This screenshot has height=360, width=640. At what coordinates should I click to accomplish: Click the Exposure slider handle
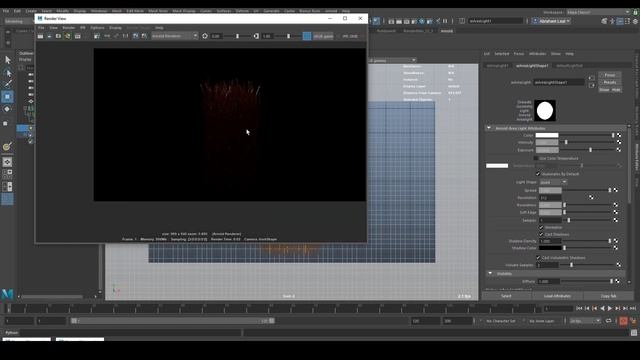590,150
